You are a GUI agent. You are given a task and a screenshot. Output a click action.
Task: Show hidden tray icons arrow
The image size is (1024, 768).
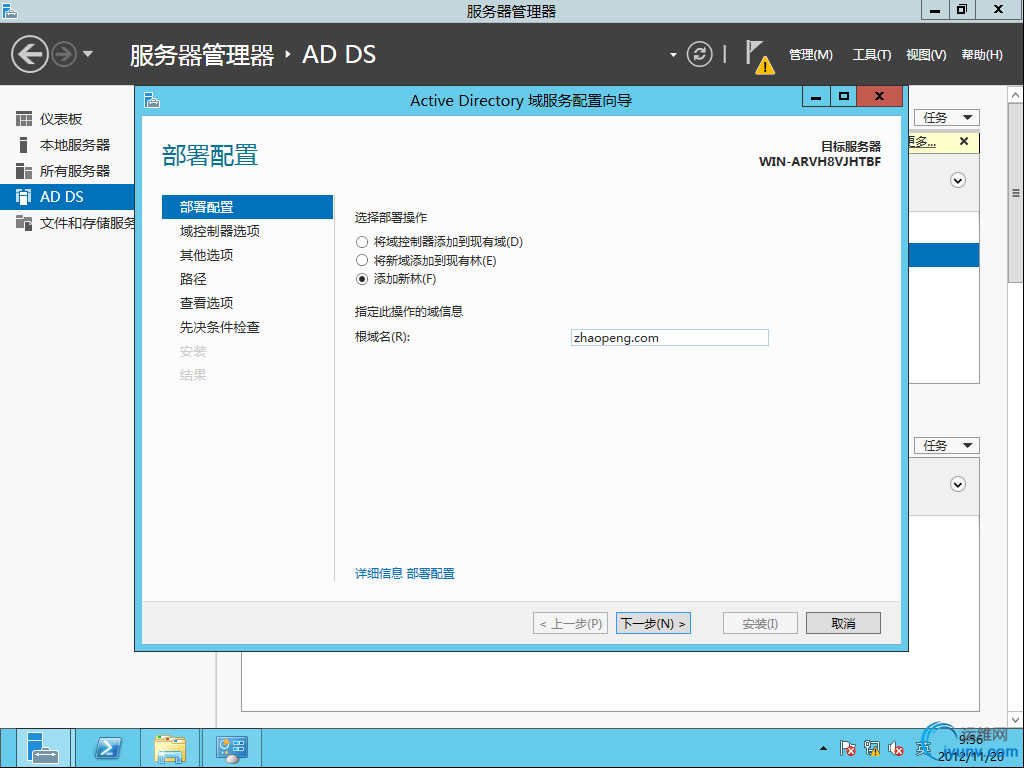click(x=823, y=748)
